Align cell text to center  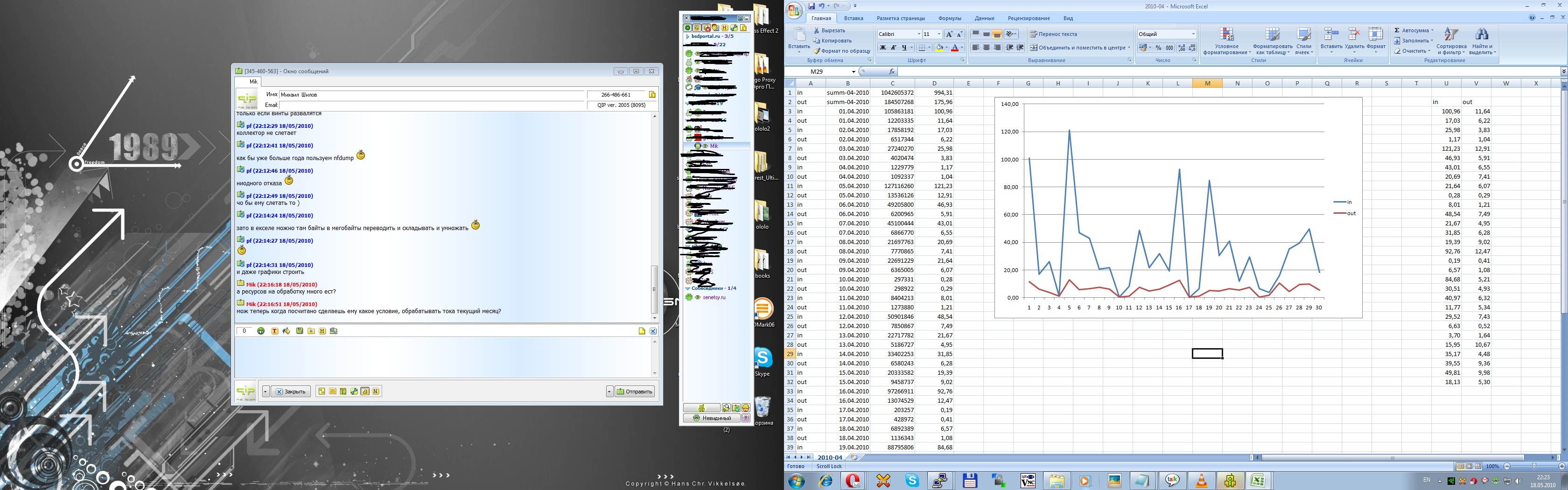(x=986, y=48)
